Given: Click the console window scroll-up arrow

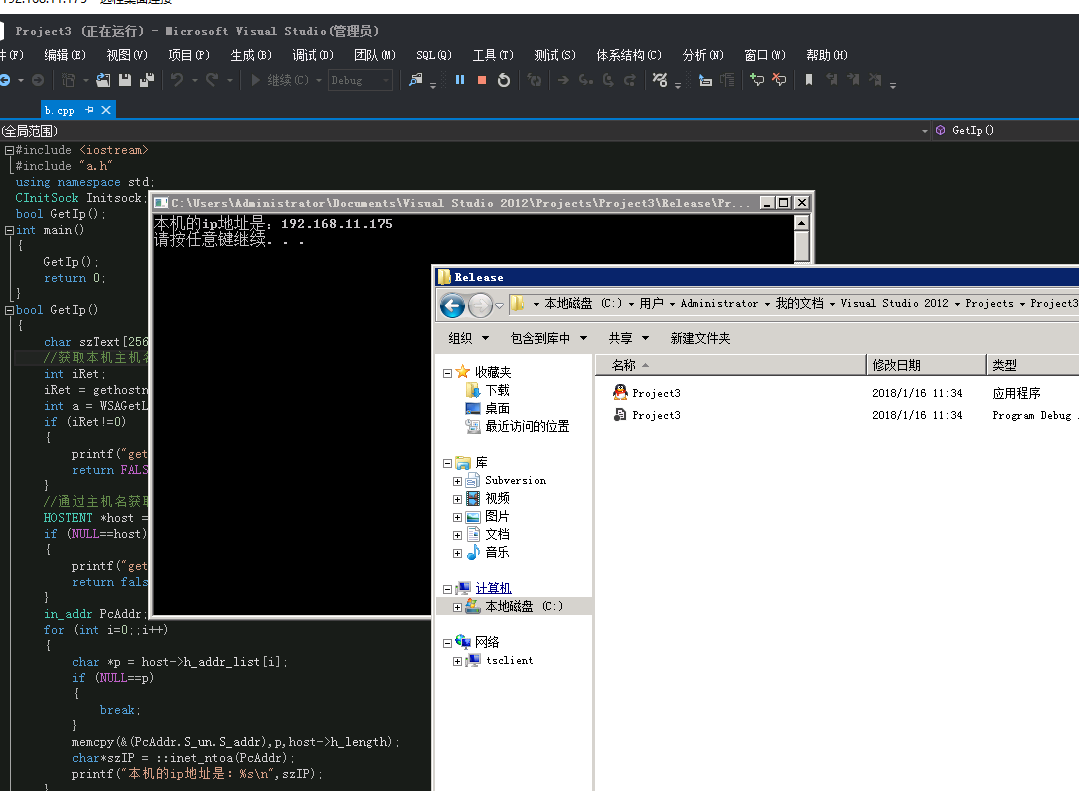Looking at the screenshot, I should (801, 223).
